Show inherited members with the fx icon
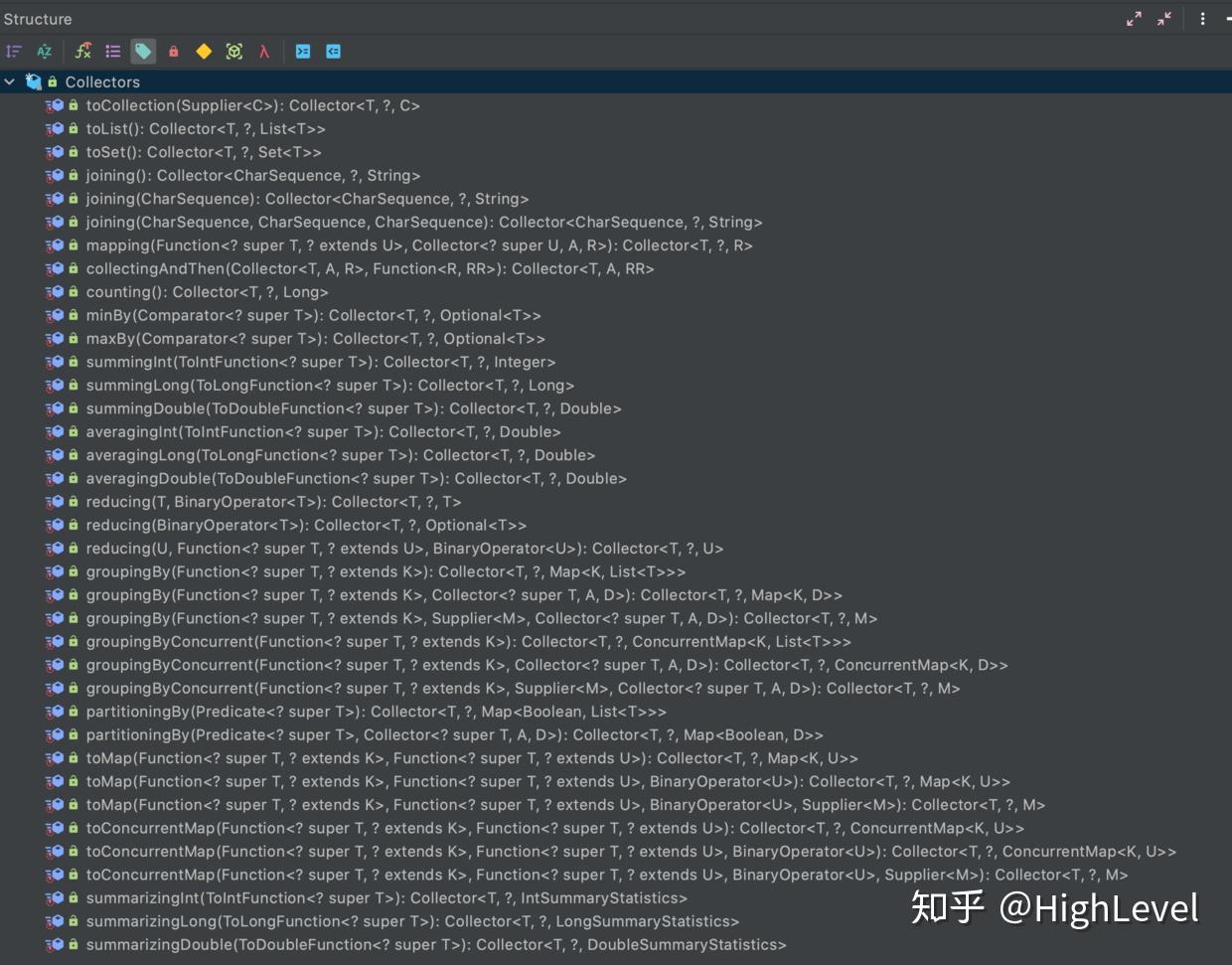This screenshot has height=965, width=1232. pyautogui.click(x=82, y=51)
